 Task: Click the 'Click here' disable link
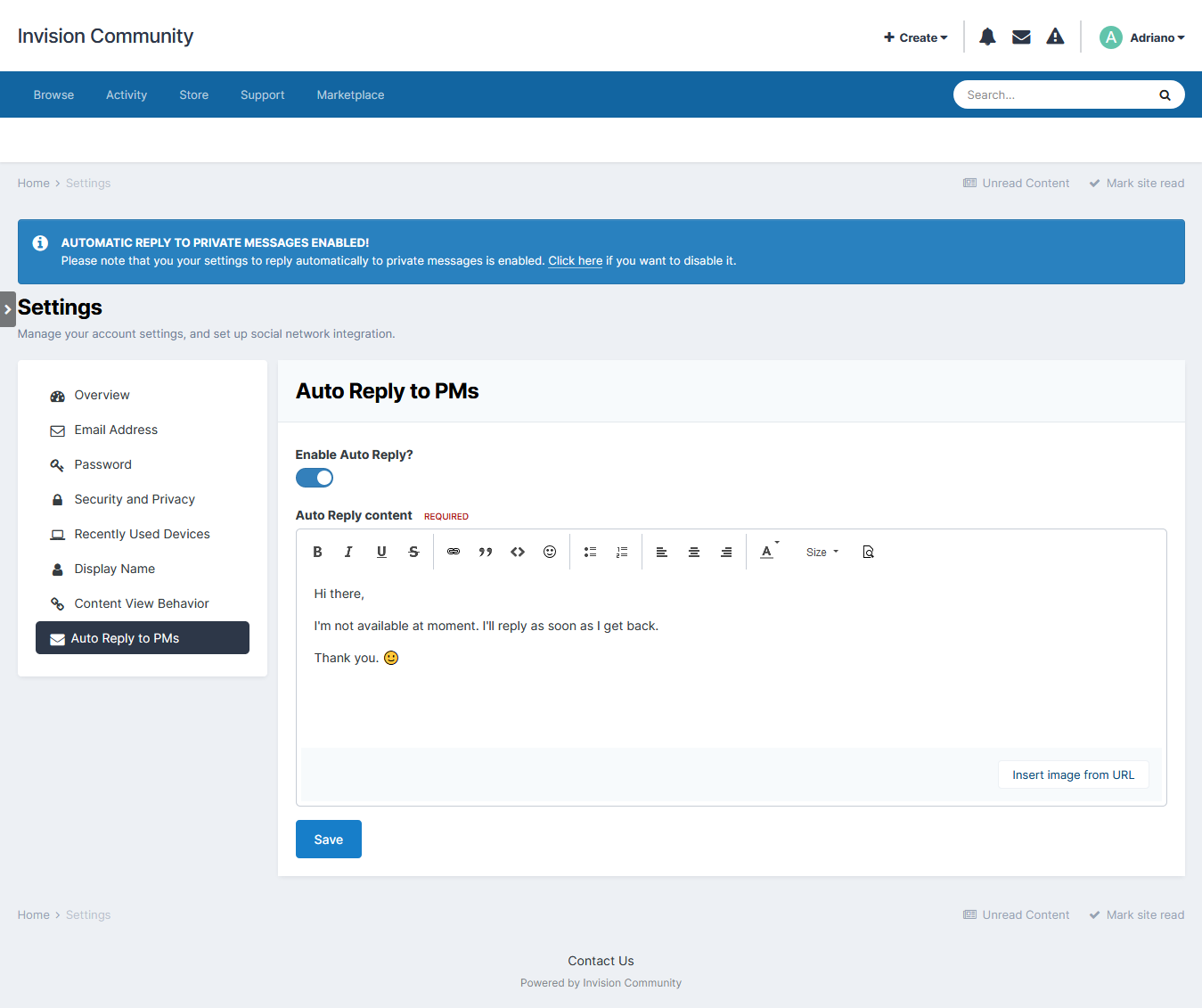(x=575, y=261)
